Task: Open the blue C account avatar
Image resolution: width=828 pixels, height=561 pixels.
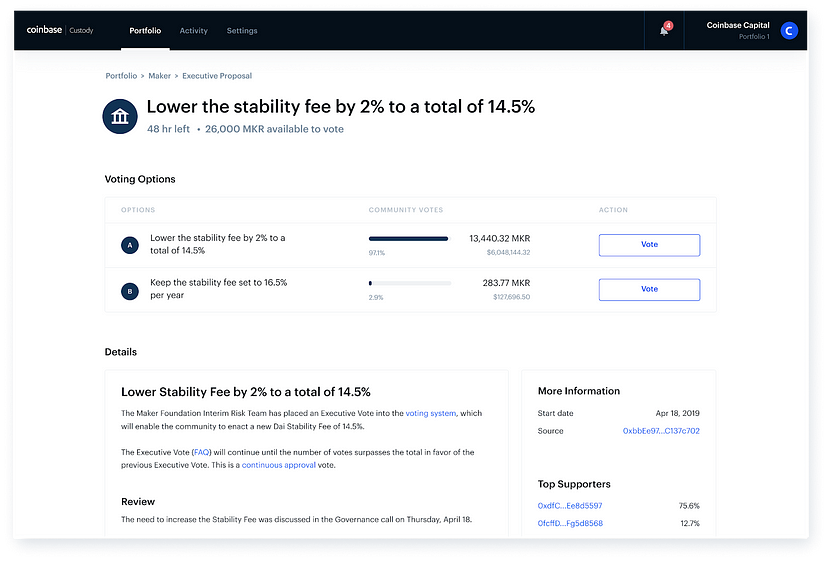Action: 789,31
